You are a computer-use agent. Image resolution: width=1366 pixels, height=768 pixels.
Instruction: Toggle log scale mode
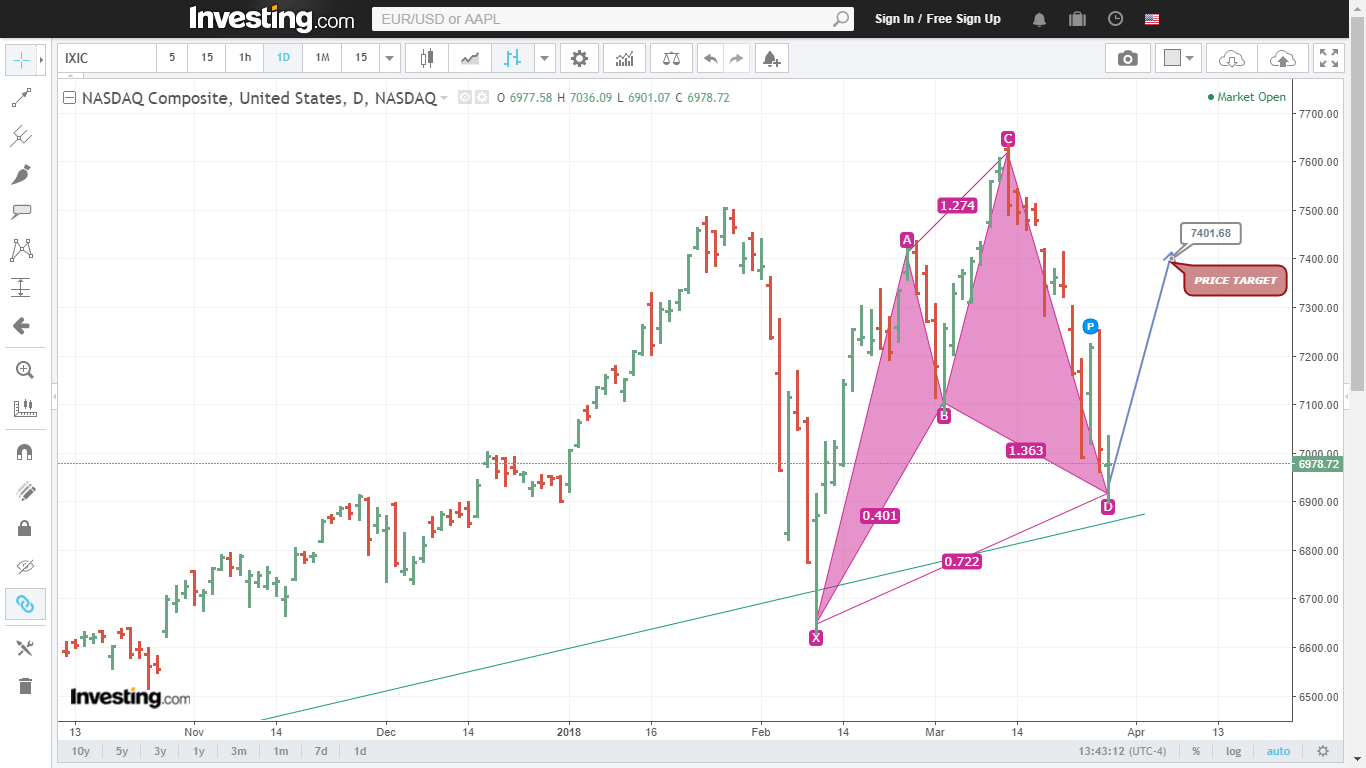tap(1234, 751)
